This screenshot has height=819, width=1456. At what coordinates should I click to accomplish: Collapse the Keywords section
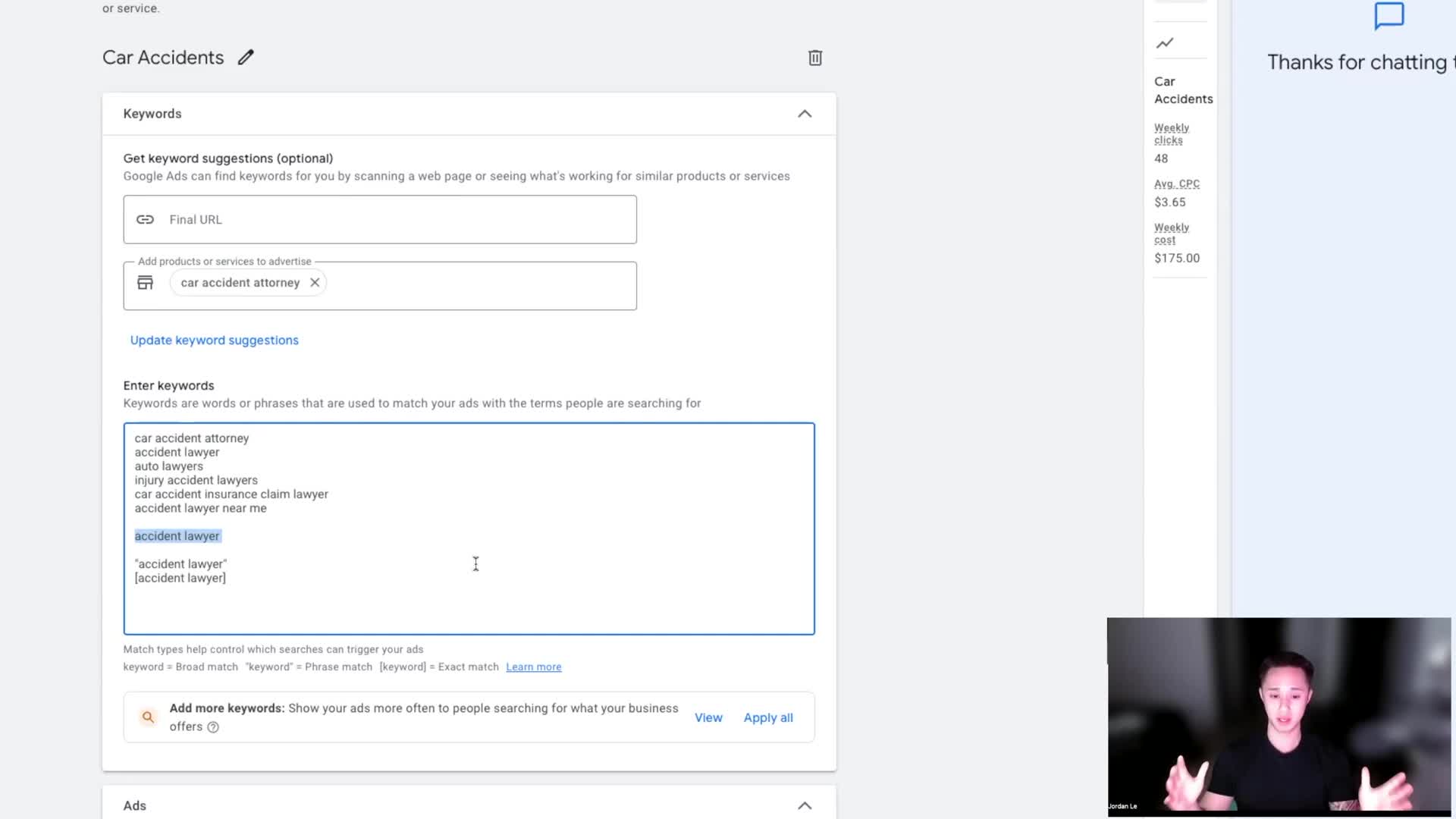805,114
